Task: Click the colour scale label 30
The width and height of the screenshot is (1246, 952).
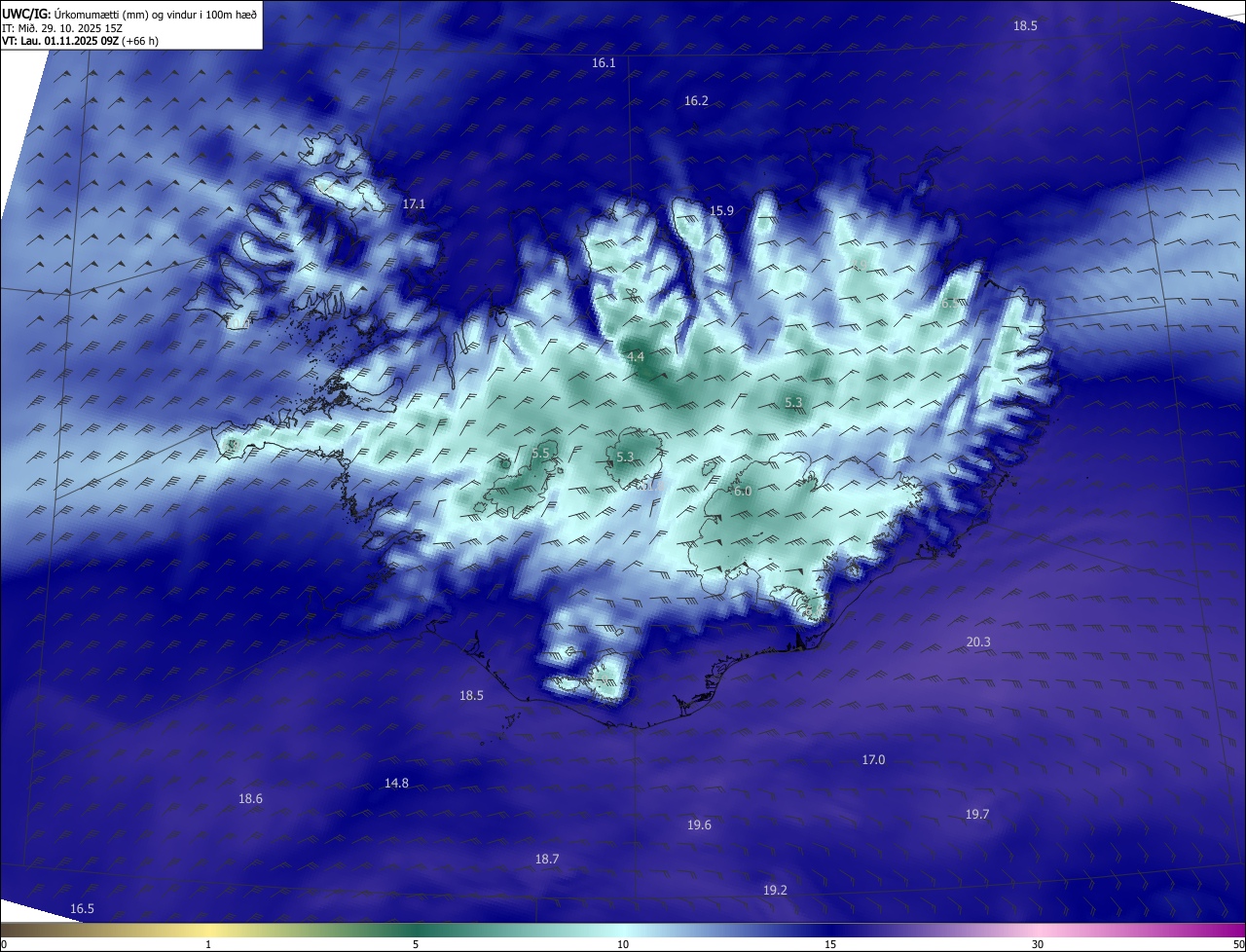Action: [x=1038, y=944]
